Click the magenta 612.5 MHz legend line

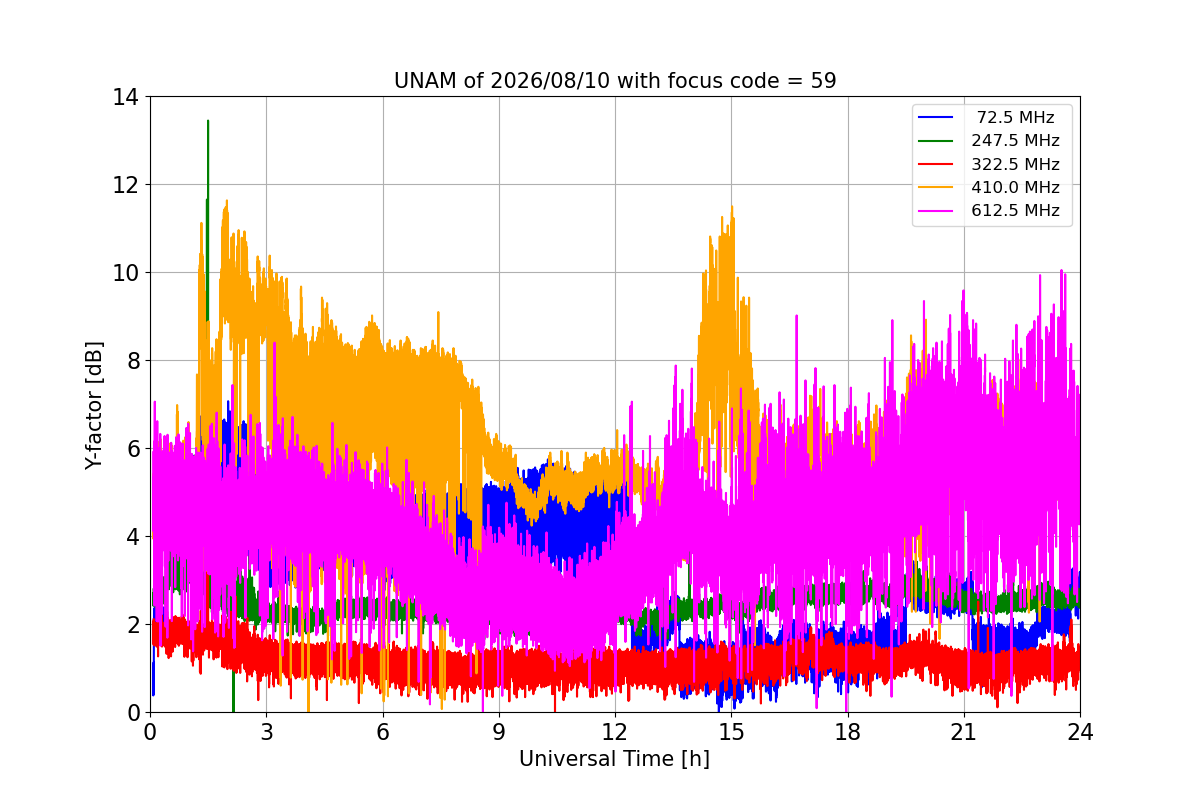click(939, 211)
